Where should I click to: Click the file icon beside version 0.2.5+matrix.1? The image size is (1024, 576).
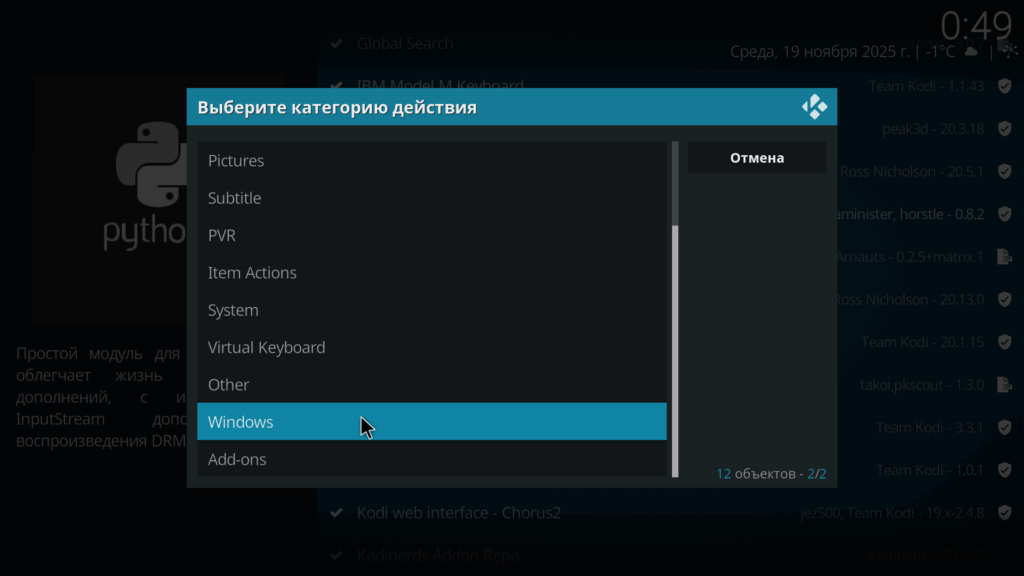[1003, 257]
